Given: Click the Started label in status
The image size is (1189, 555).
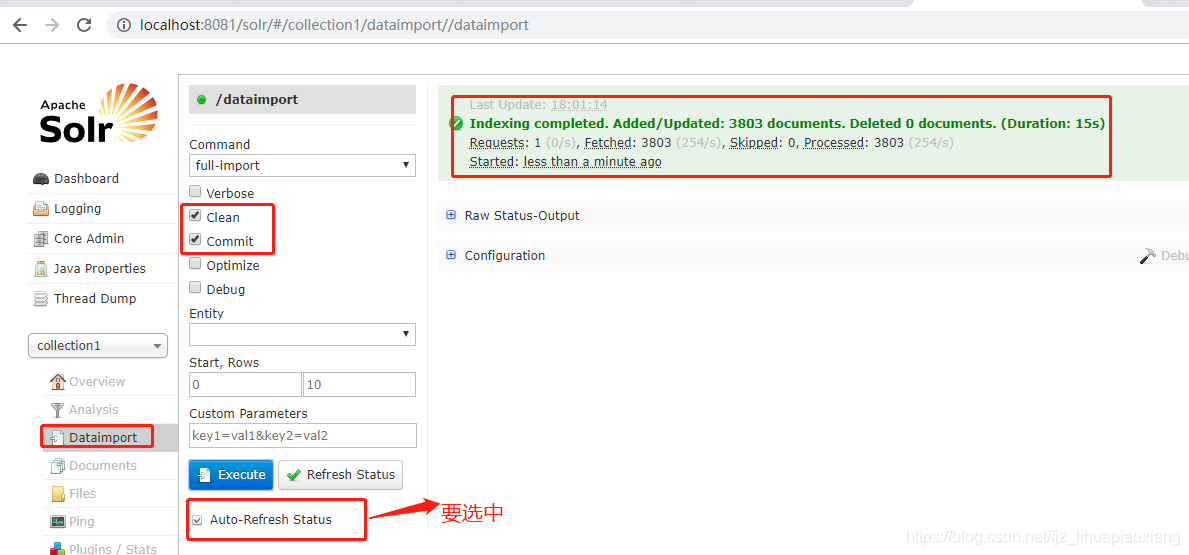Looking at the screenshot, I should click(x=491, y=161).
